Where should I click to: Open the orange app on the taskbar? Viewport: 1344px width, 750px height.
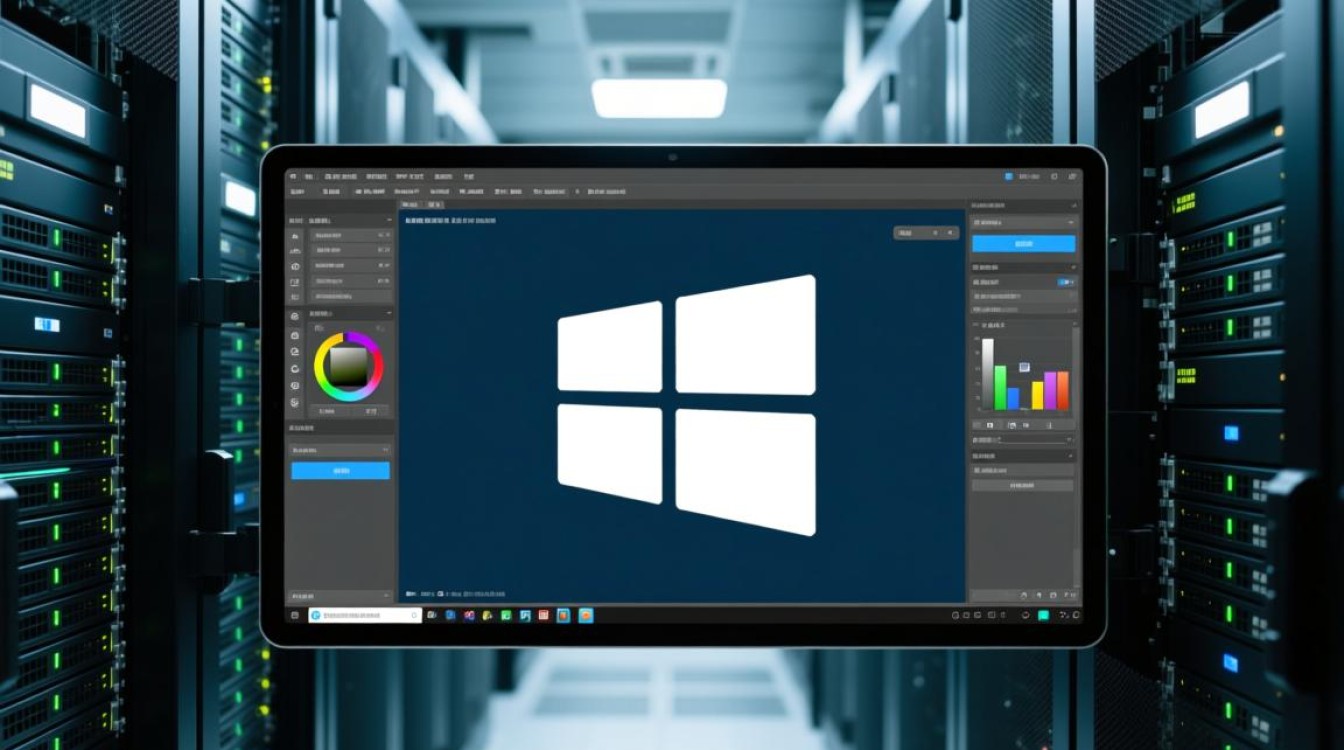pos(586,615)
